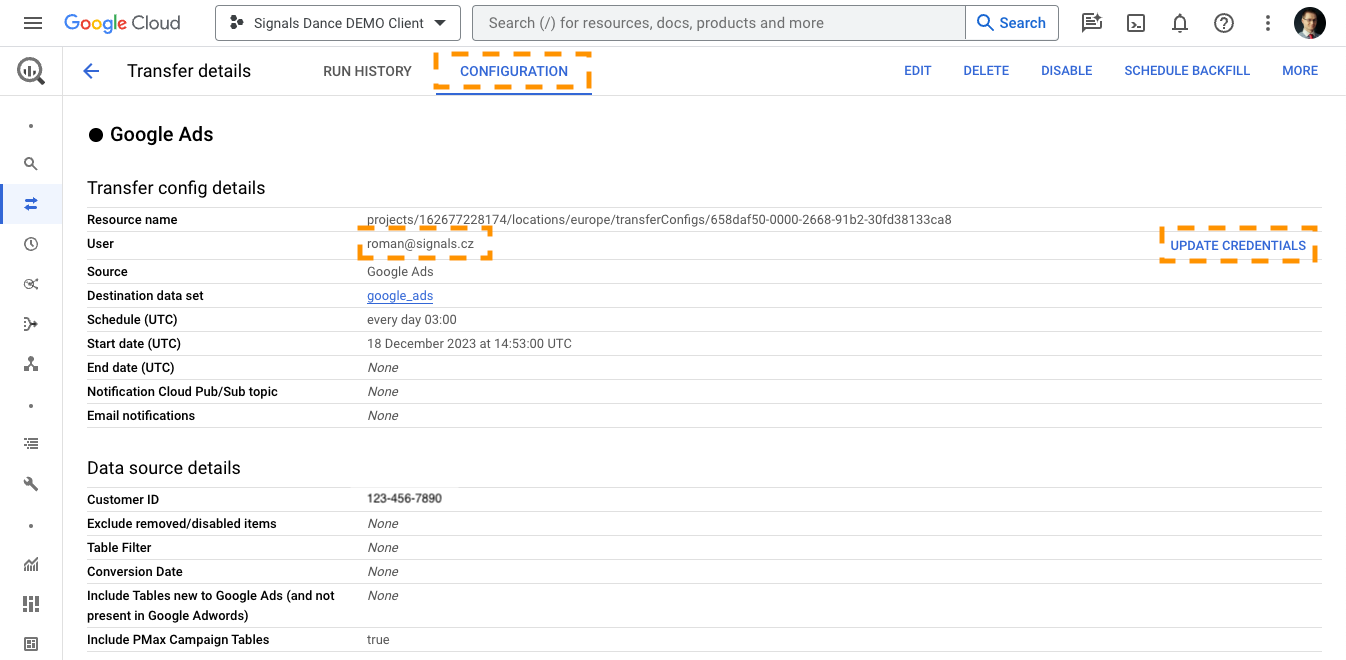Open the Gemini assistant sparkle icon
1346x660 pixels.
point(1092,23)
